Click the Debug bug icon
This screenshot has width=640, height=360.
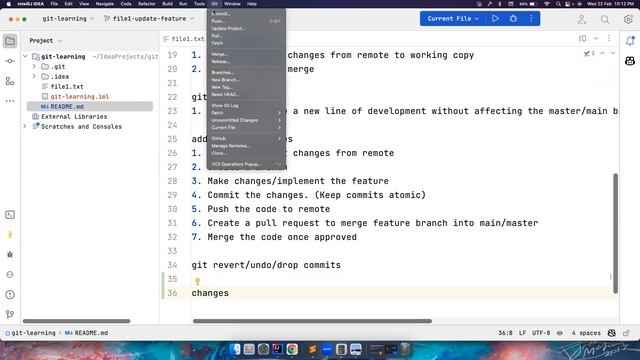click(x=513, y=18)
